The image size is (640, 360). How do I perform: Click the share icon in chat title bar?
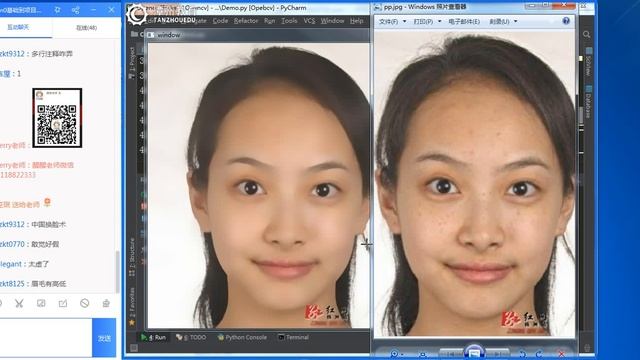coord(76,9)
